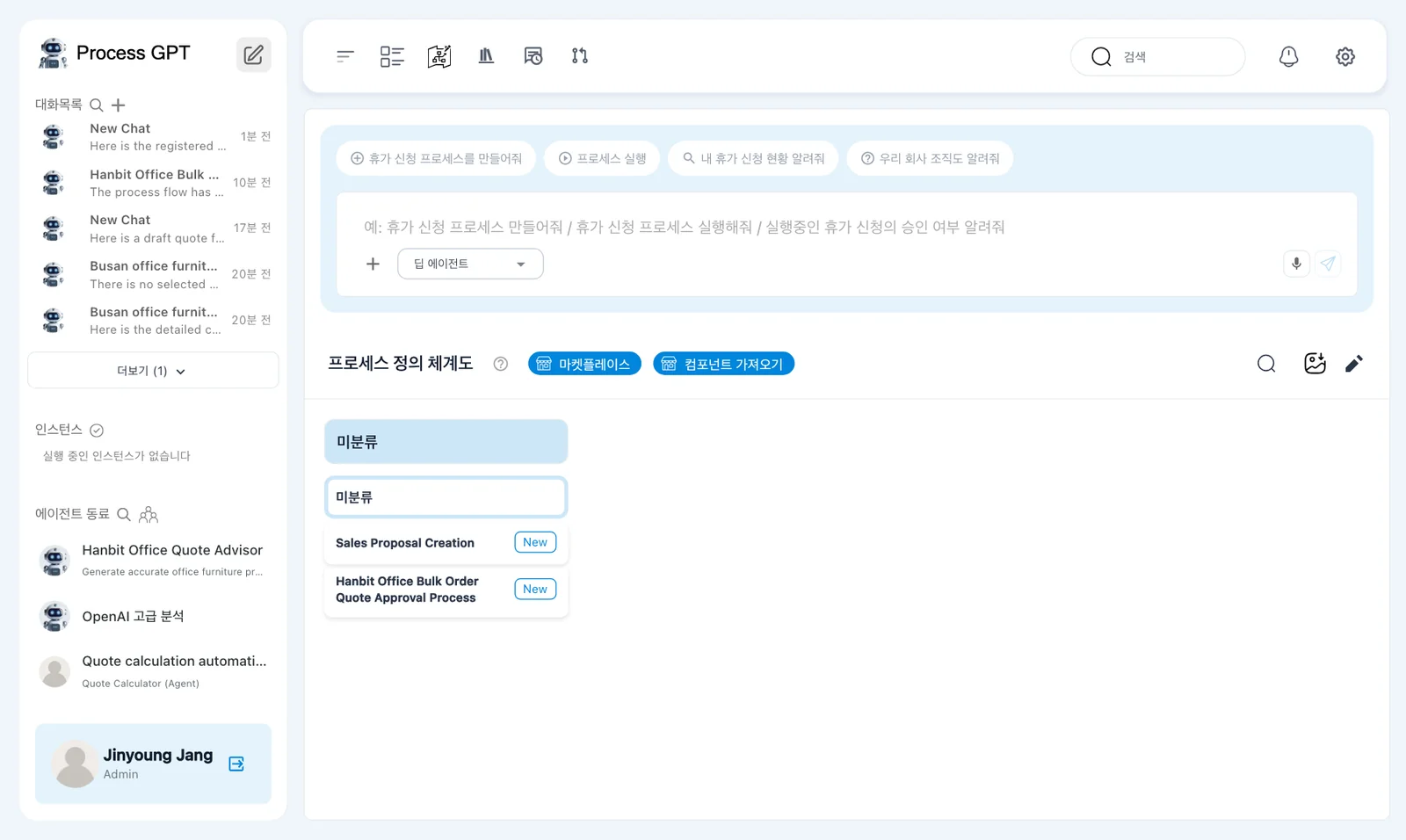
Task: Add a new conversation with plus icon
Action: pos(119,105)
